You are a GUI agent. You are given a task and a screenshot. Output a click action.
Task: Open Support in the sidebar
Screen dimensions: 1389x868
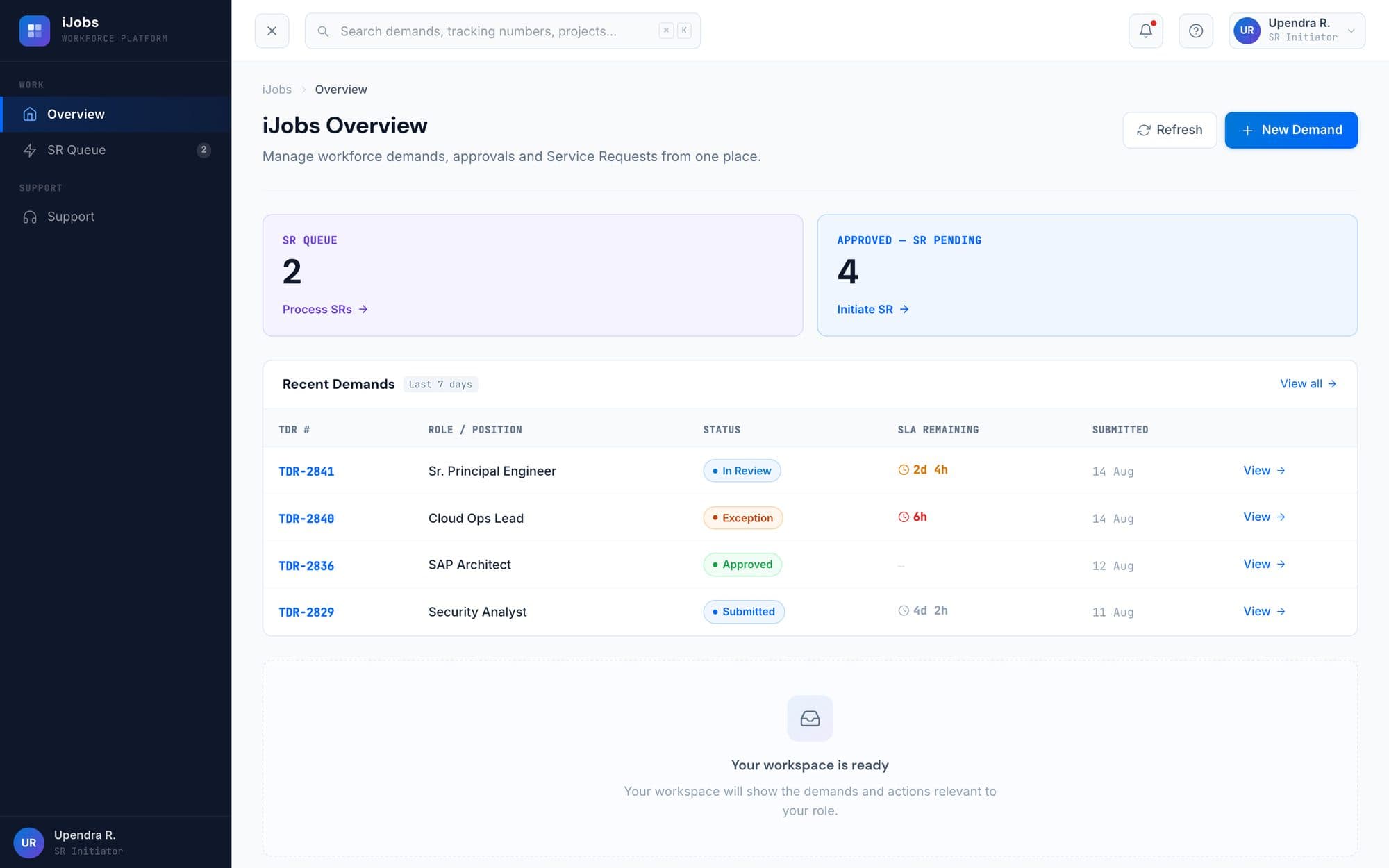click(x=115, y=217)
